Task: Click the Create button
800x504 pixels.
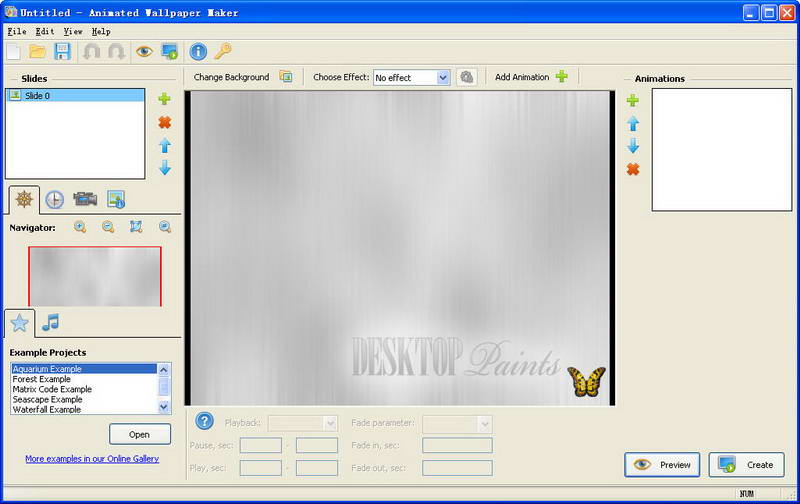Action: point(746,465)
